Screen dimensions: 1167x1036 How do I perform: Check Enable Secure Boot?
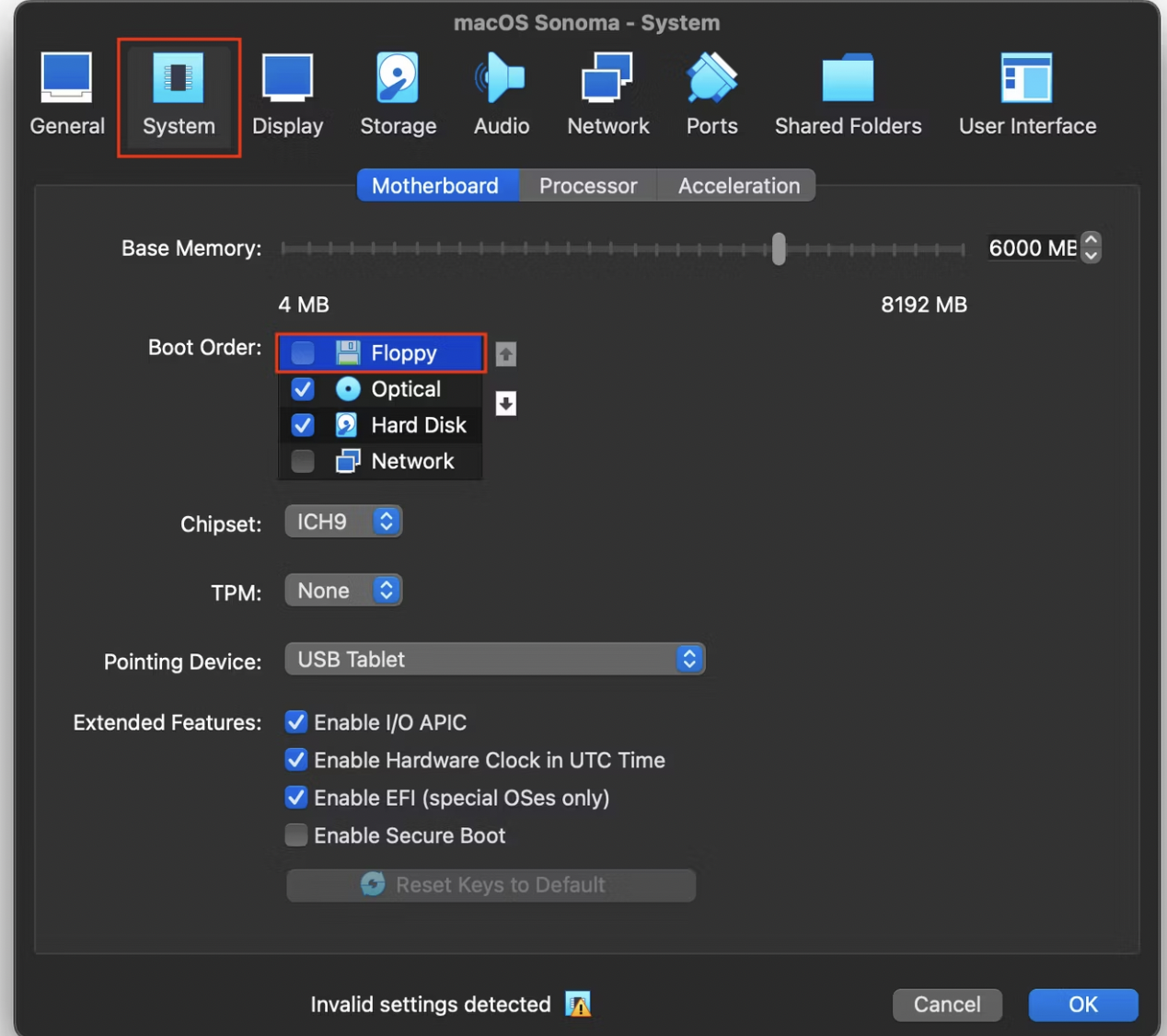(x=296, y=835)
